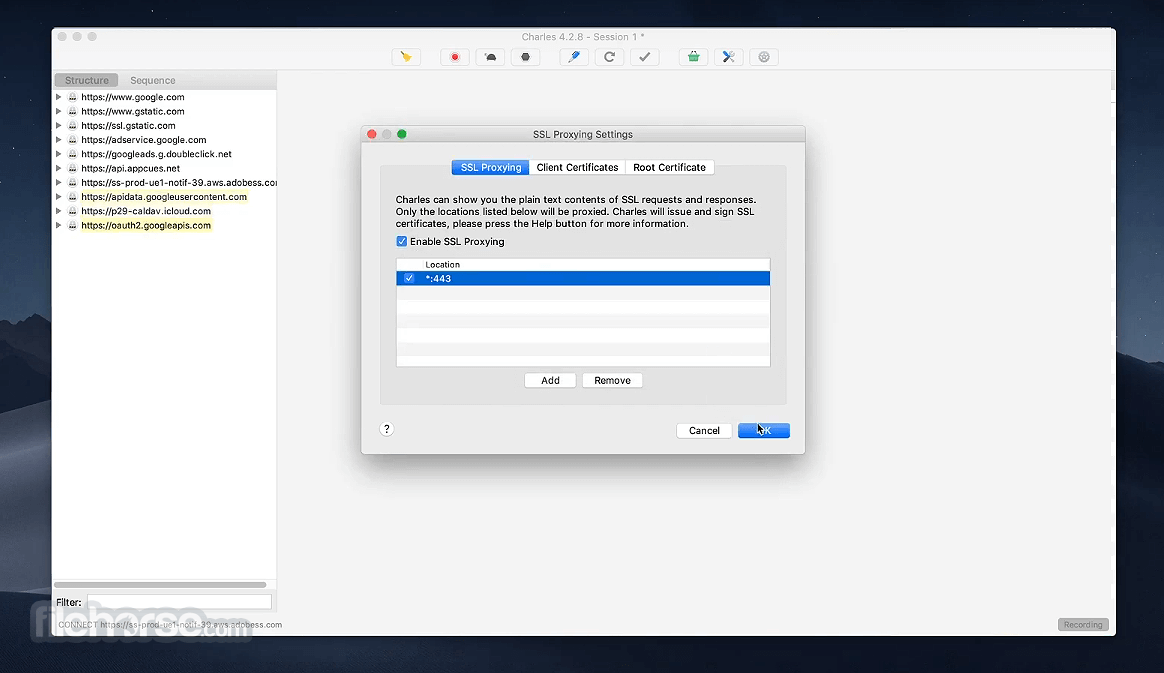1164x673 pixels.
Task: Click the Add location button
Action: coord(550,381)
